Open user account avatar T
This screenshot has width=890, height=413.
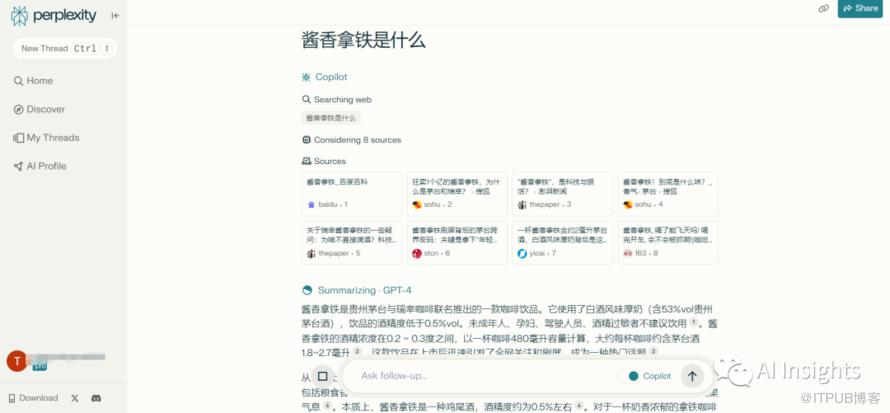tap(16, 361)
